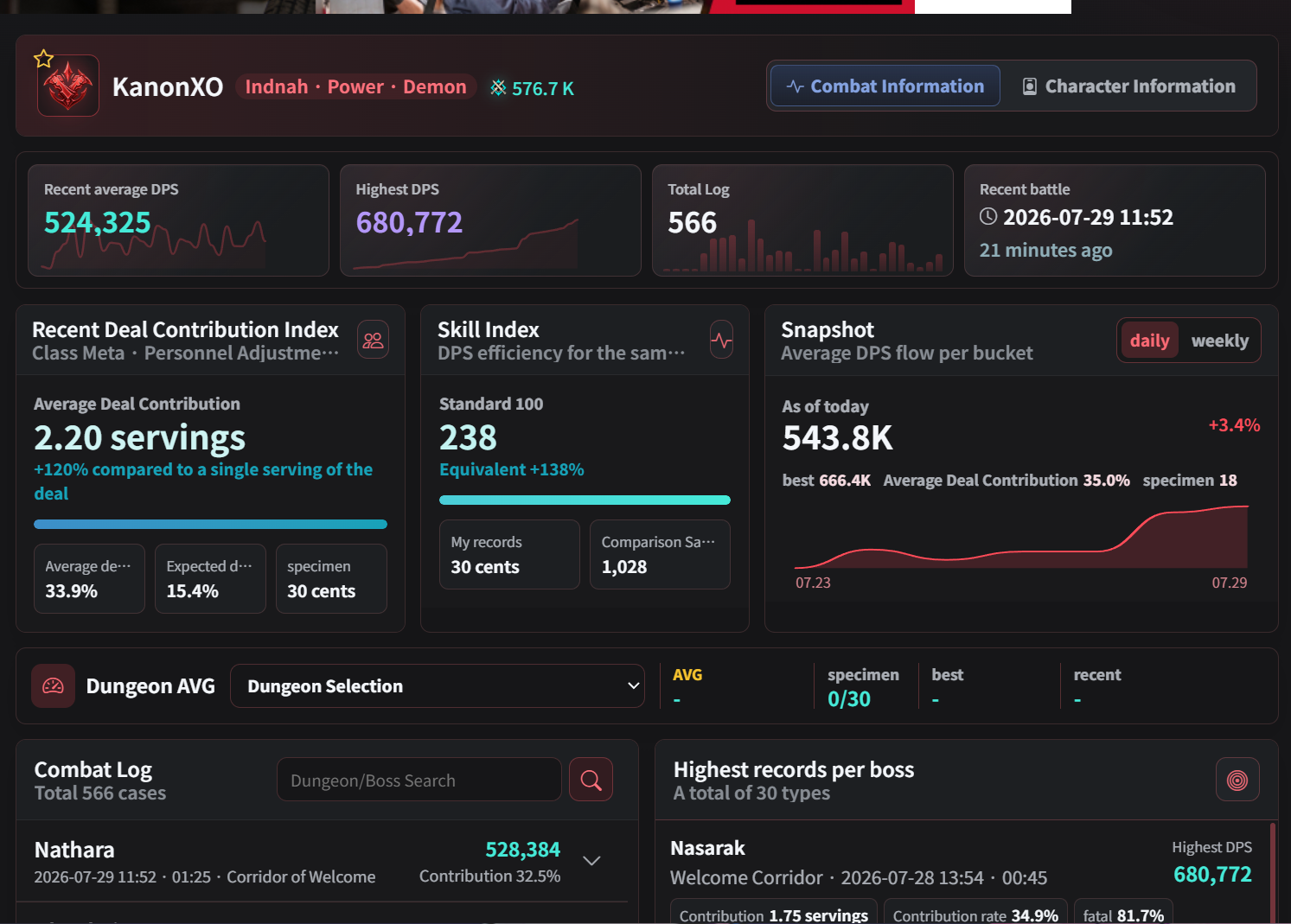Open the pulse icon in Skill Index panel

tap(721, 340)
